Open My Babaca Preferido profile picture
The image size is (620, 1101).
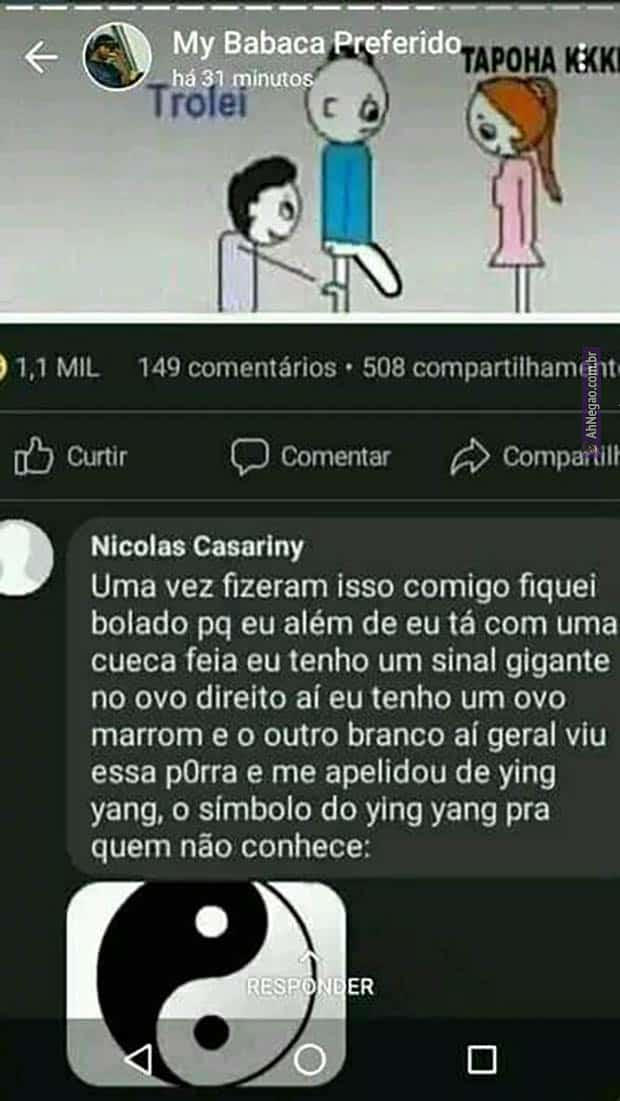pos(117,57)
